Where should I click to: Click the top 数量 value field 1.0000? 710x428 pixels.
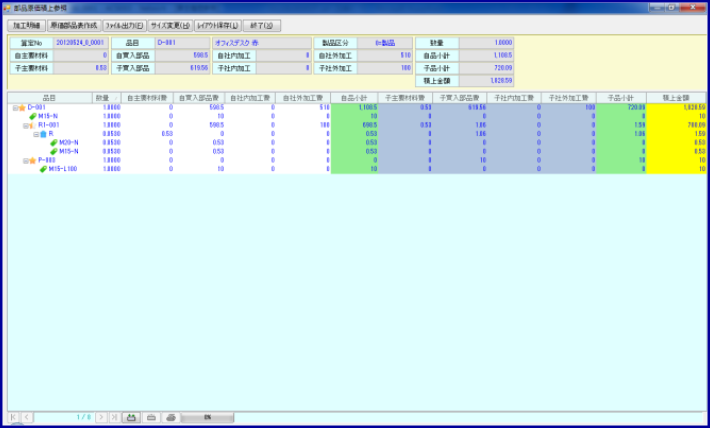tap(486, 43)
